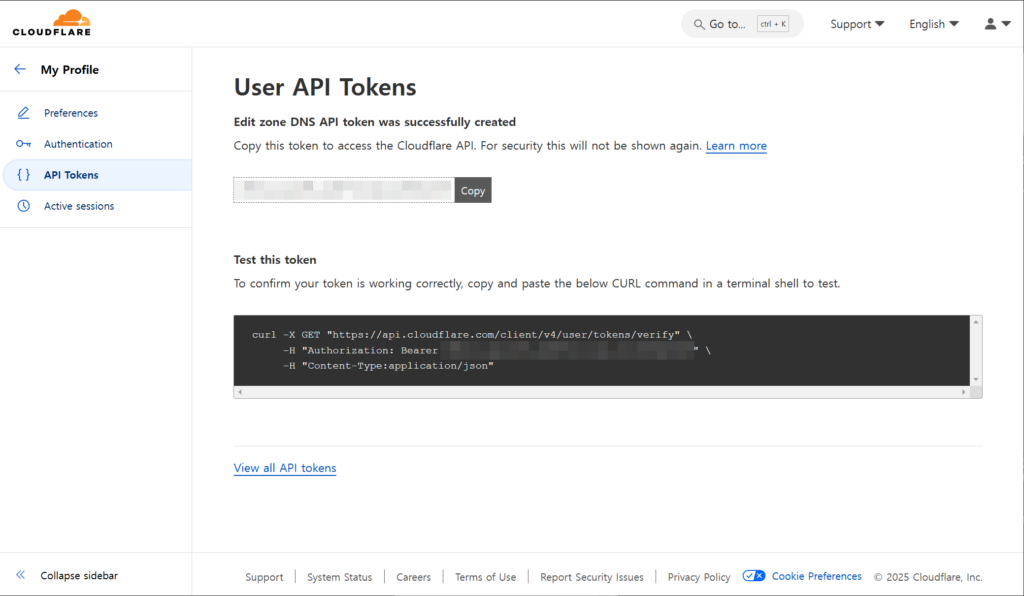Copy the API token with Copy button

pyautogui.click(x=473, y=191)
